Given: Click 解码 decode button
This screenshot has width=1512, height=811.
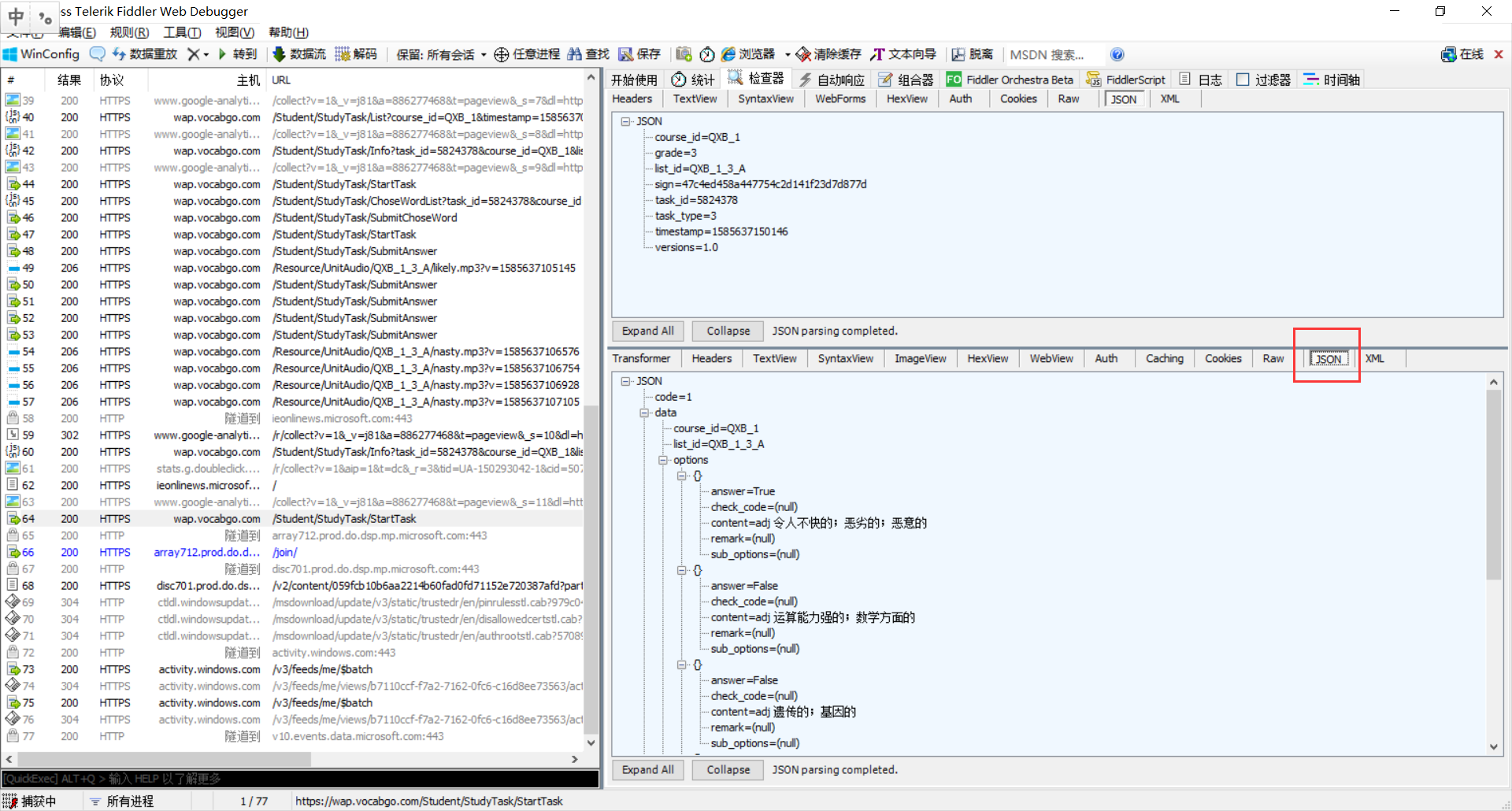Looking at the screenshot, I should tap(356, 54).
